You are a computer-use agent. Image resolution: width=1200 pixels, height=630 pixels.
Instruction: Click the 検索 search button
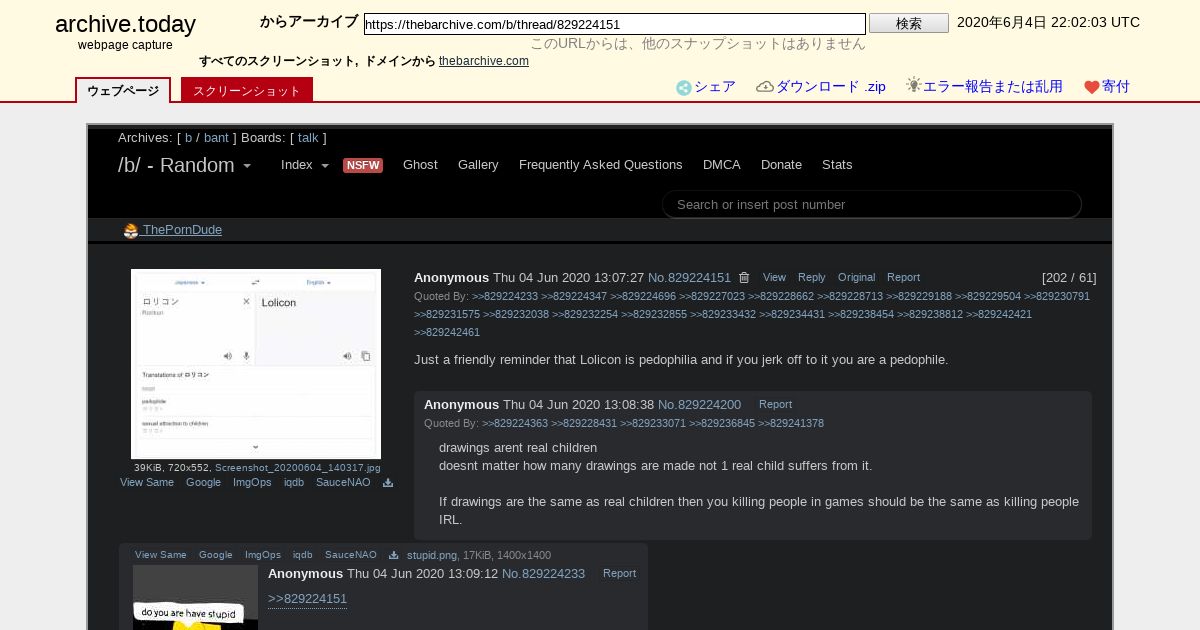click(909, 23)
